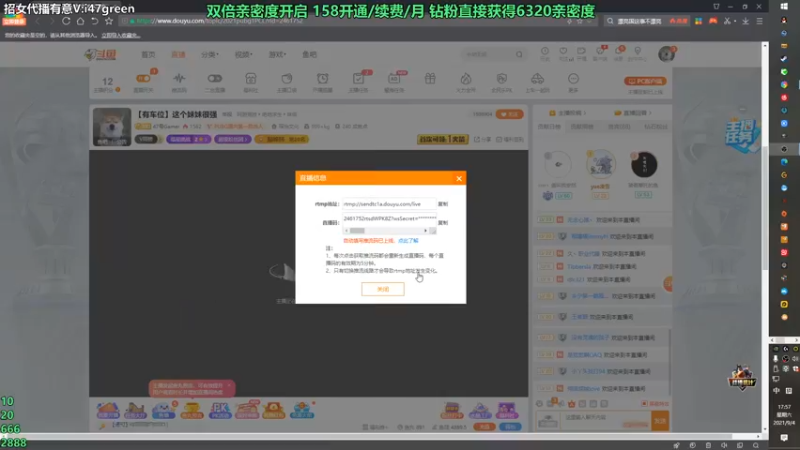Click the yellow 1夹鼠 banner badge
800x450 pixels.
pyautogui.click(x=442, y=139)
